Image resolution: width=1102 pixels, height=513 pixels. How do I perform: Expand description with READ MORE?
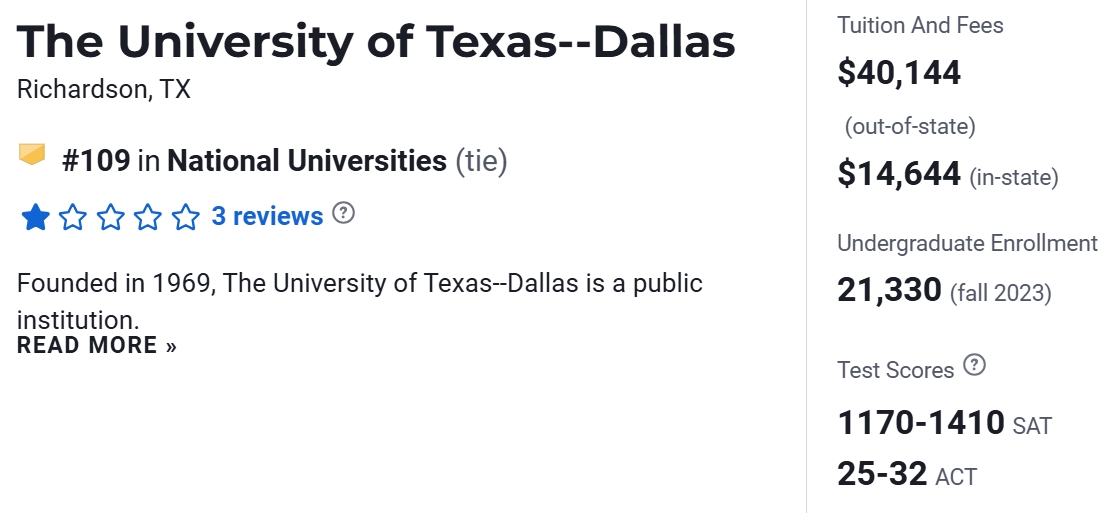pos(97,346)
